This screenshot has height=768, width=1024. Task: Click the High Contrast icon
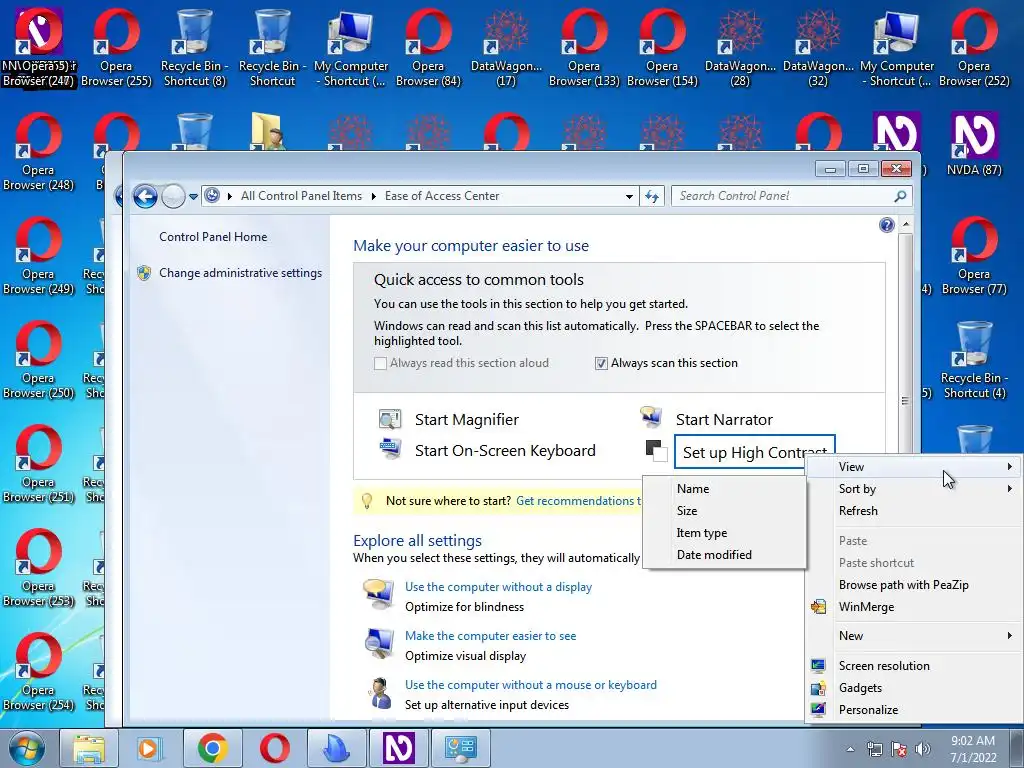pyautogui.click(x=656, y=451)
